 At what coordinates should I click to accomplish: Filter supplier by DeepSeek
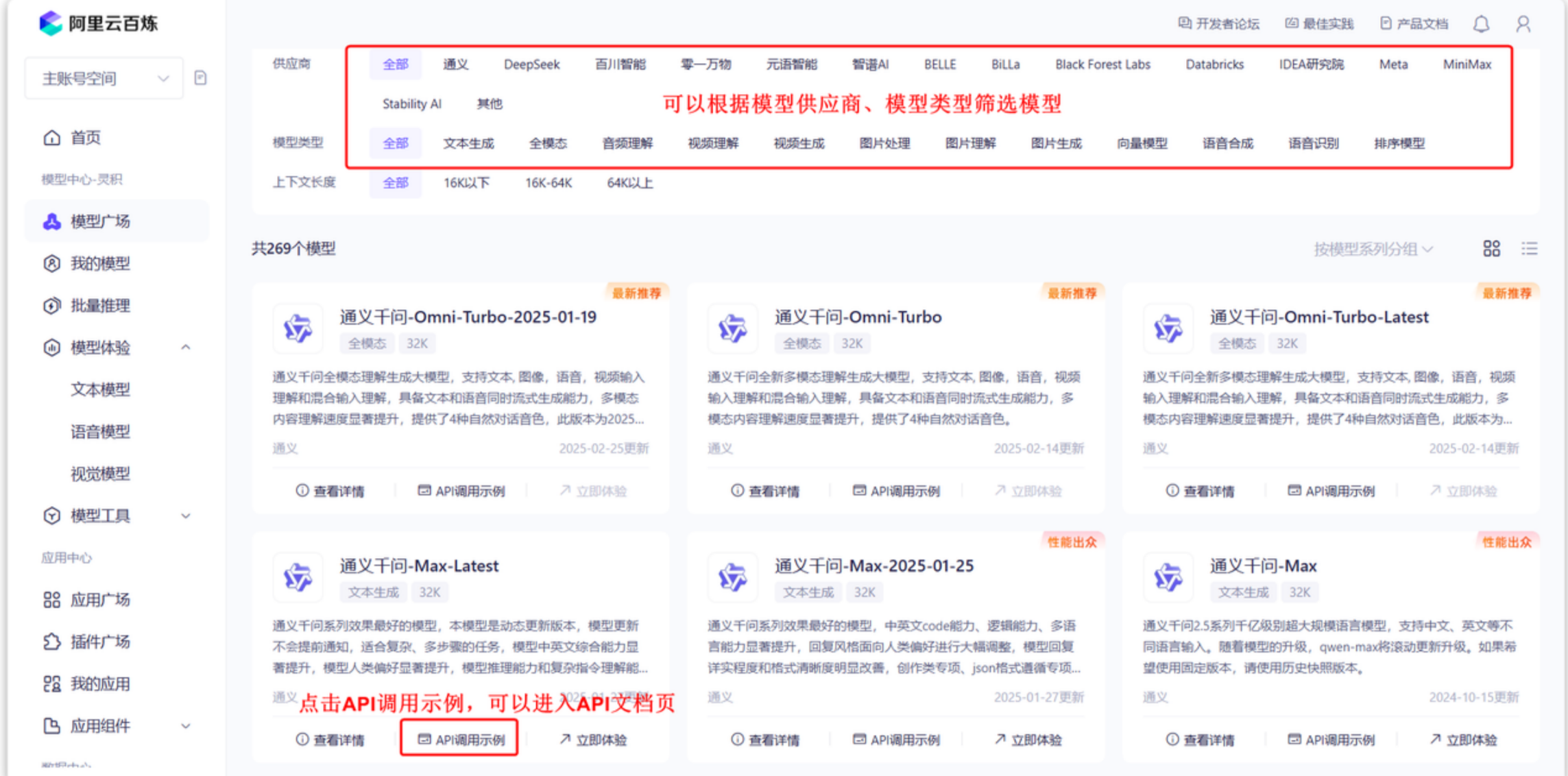click(531, 64)
